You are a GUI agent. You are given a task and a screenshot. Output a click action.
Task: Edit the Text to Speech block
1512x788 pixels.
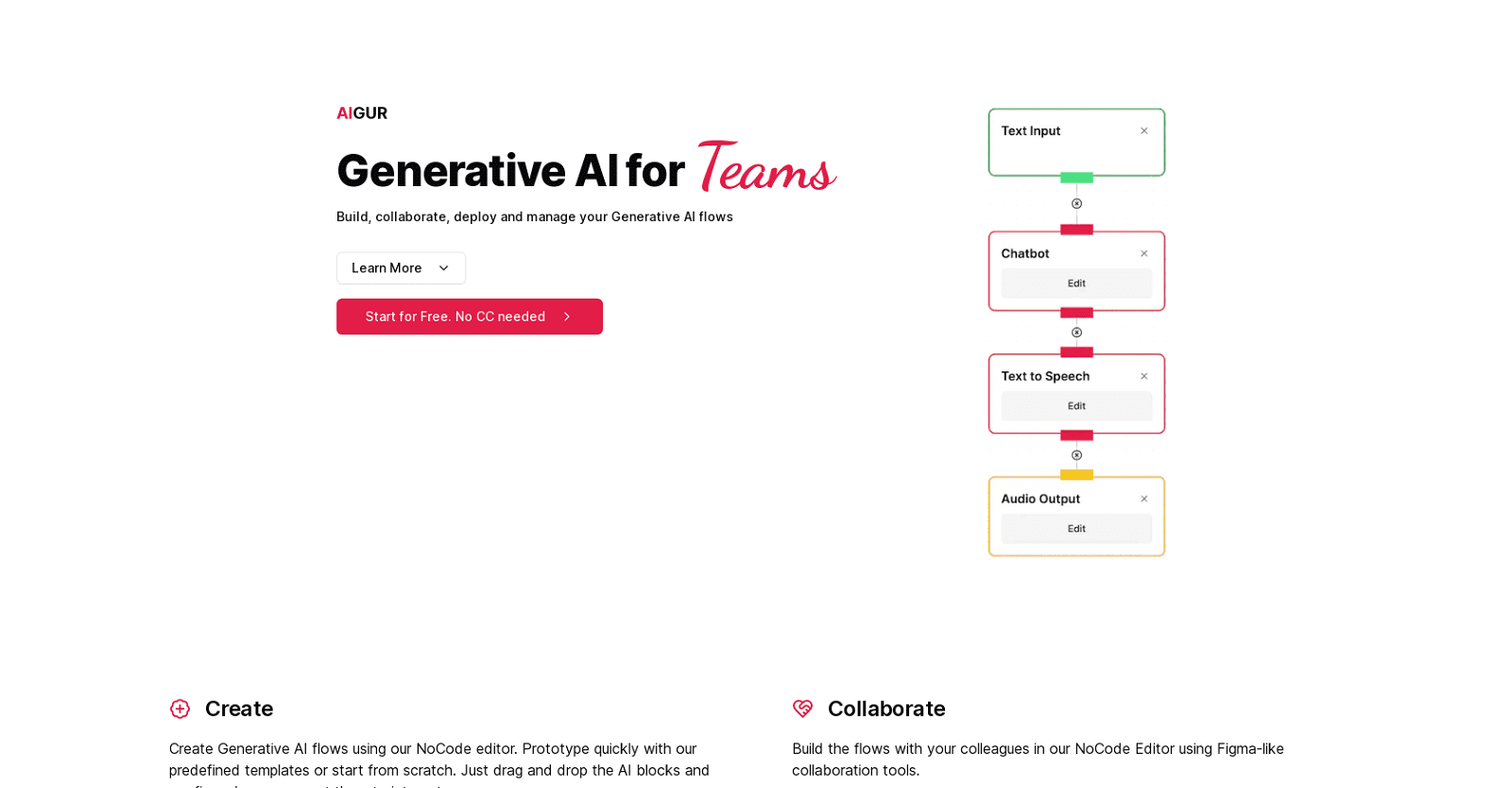click(x=1076, y=406)
